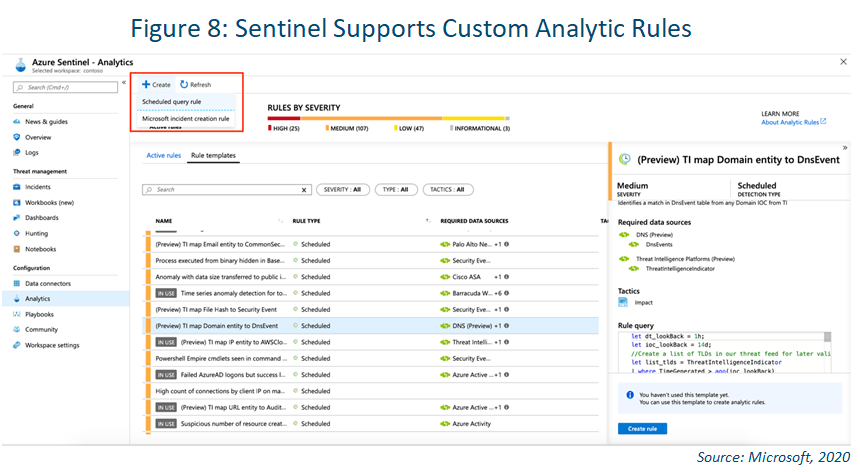Focus the sidebar Search (Cmd+/) field
This screenshot has width=860, height=472.
click(65, 87)
